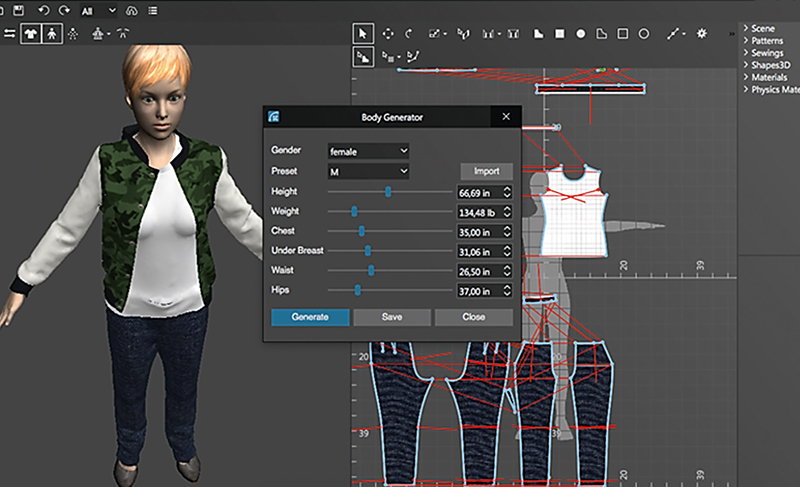Click the Body Generator title bar icon
This screenshot has height=487, width=800.
coord(274,117)
